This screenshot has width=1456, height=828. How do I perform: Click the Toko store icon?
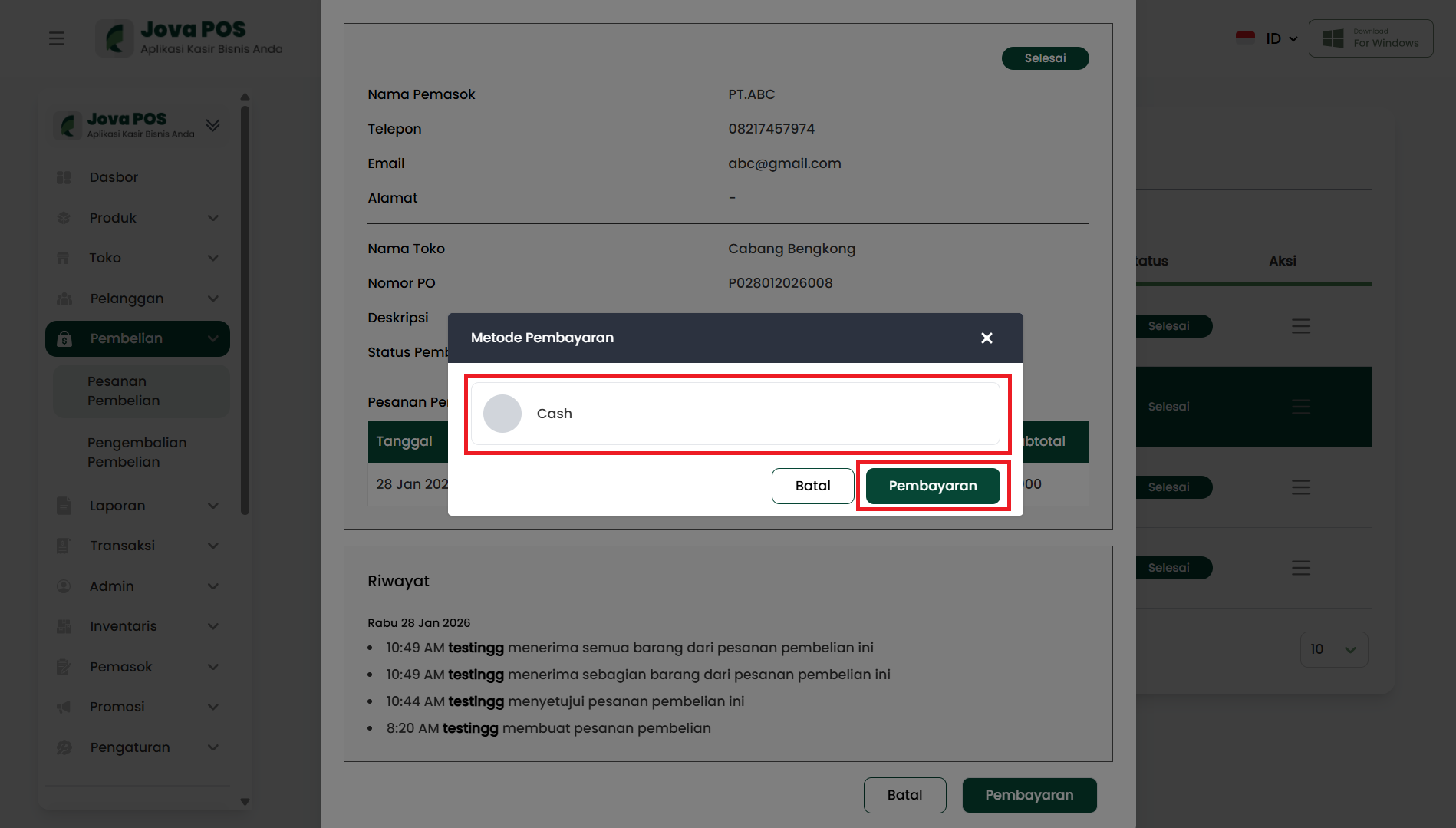coord(64,258)
